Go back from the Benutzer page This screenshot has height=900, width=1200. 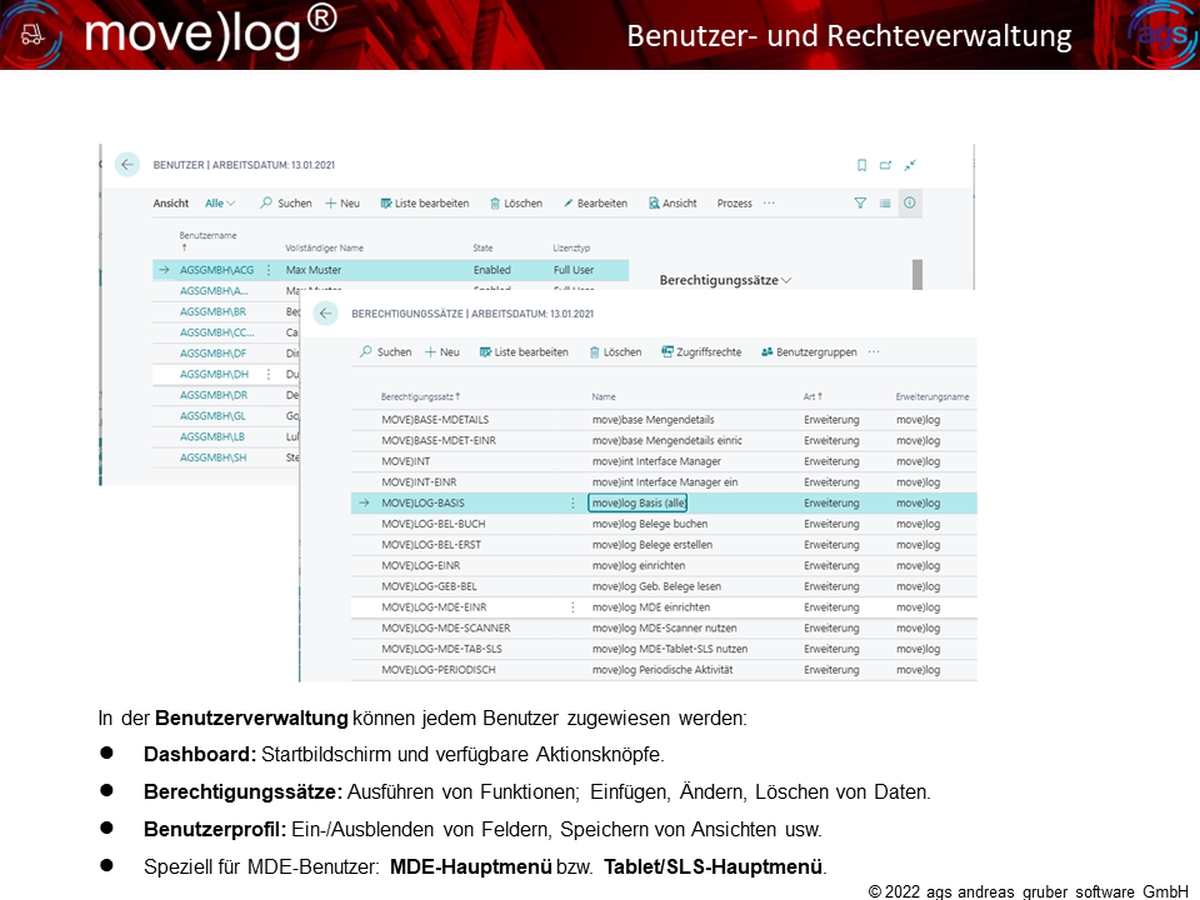pos(127,165)
